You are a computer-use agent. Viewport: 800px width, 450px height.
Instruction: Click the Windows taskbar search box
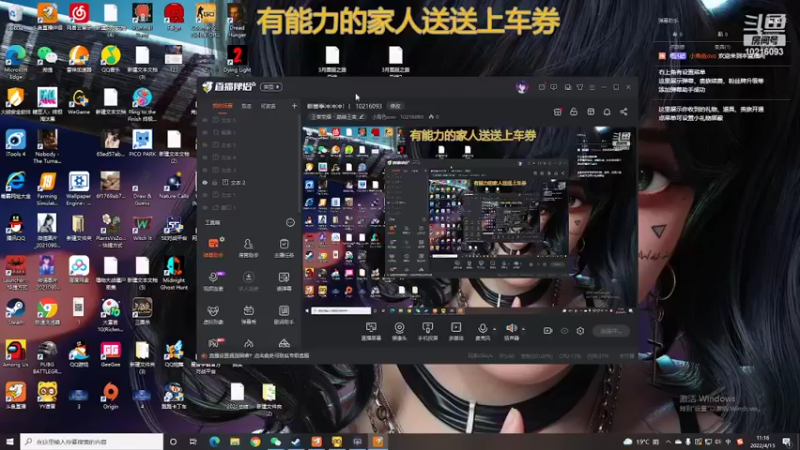92,442
